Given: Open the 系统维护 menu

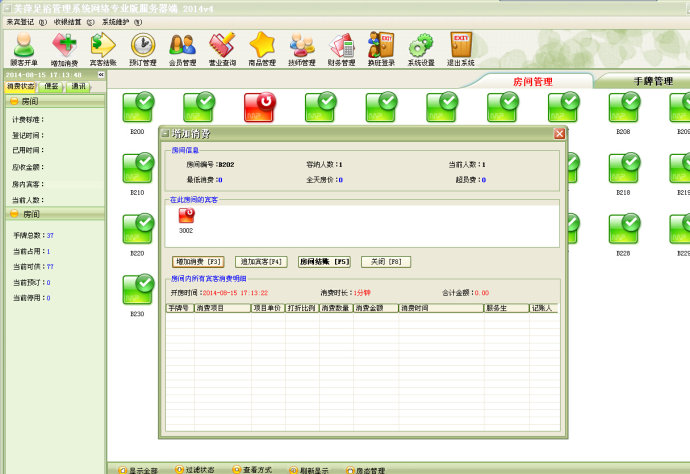Looking at the screenshot, I should click(x=122, y=22).
